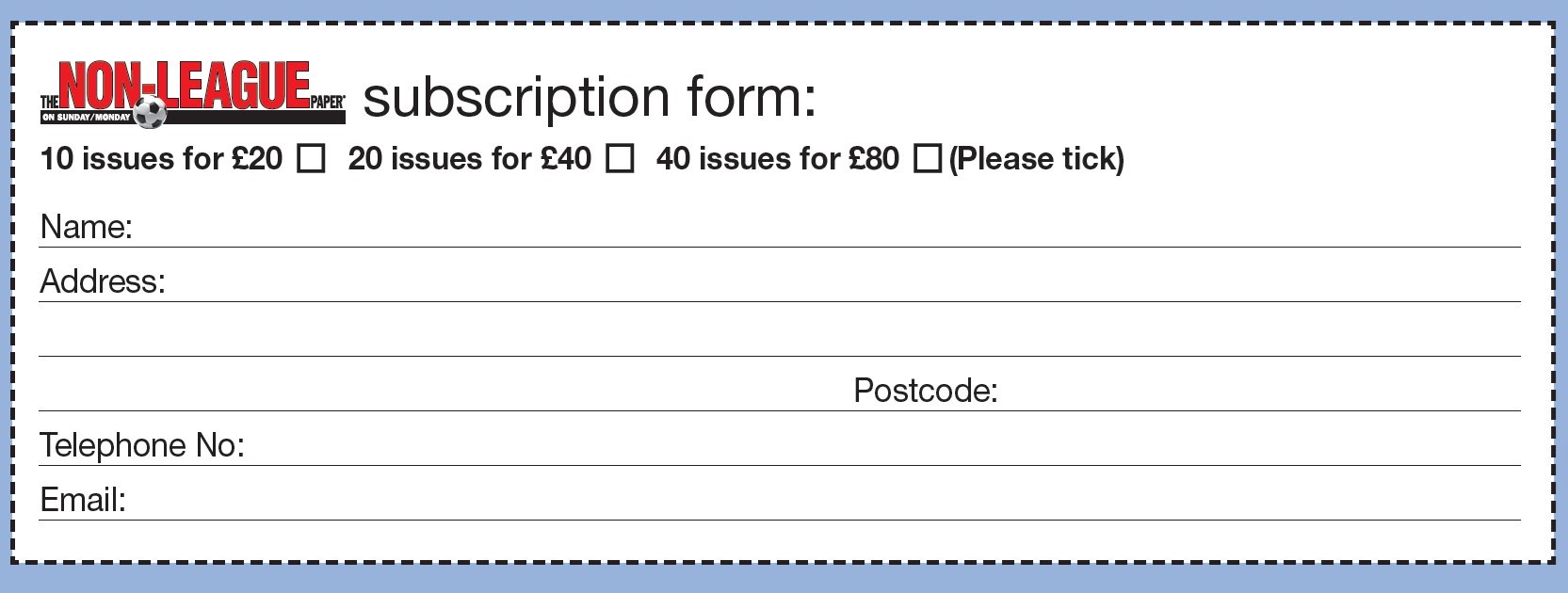
Task: Click the soccer ball icon in the logo
Action: point(150,112)
